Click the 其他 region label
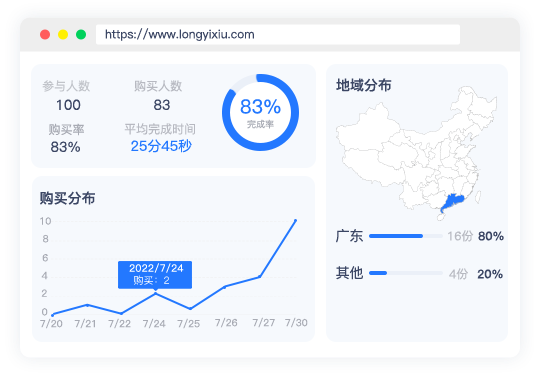Image resolution: width=534 pixels, height=374 pixels. (x=349, y=273)
